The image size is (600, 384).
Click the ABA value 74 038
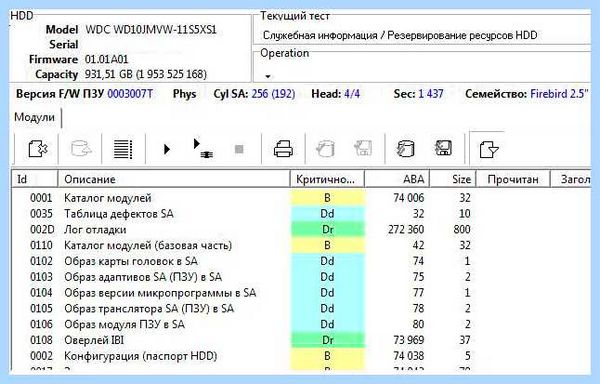pyautogui.click(x=409, y=356)
